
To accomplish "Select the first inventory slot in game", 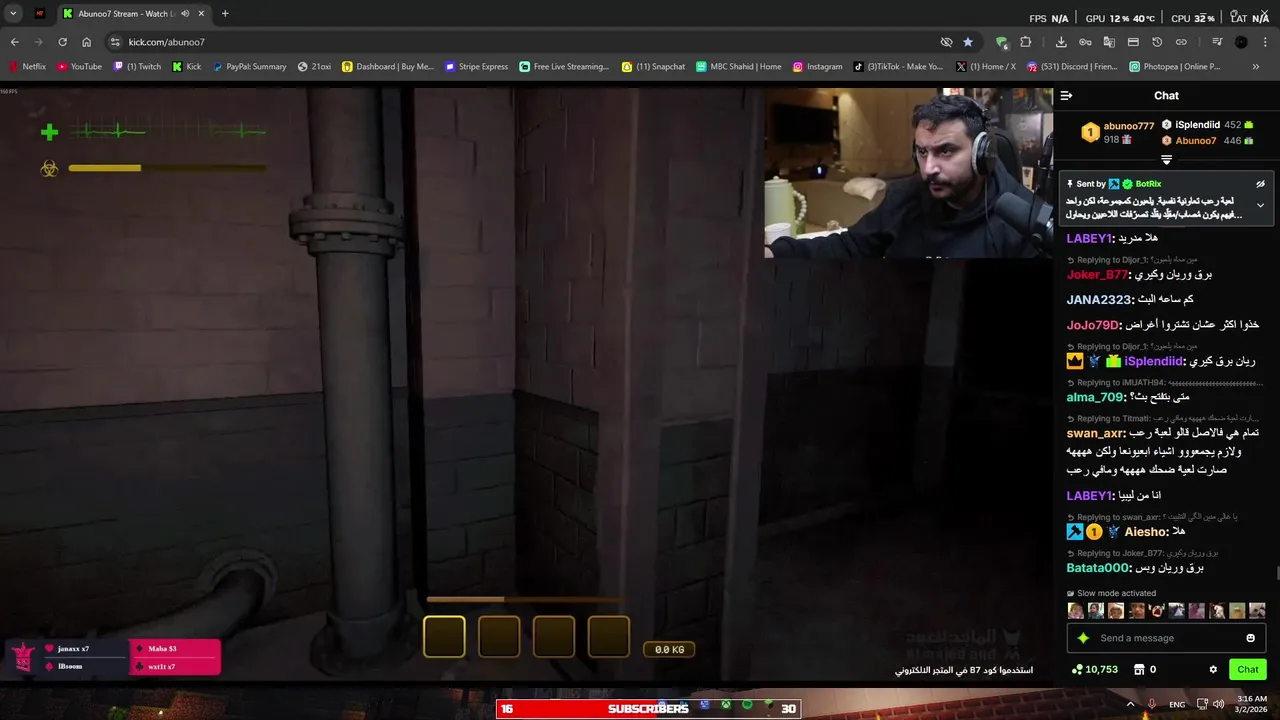I will coord(444,637).
